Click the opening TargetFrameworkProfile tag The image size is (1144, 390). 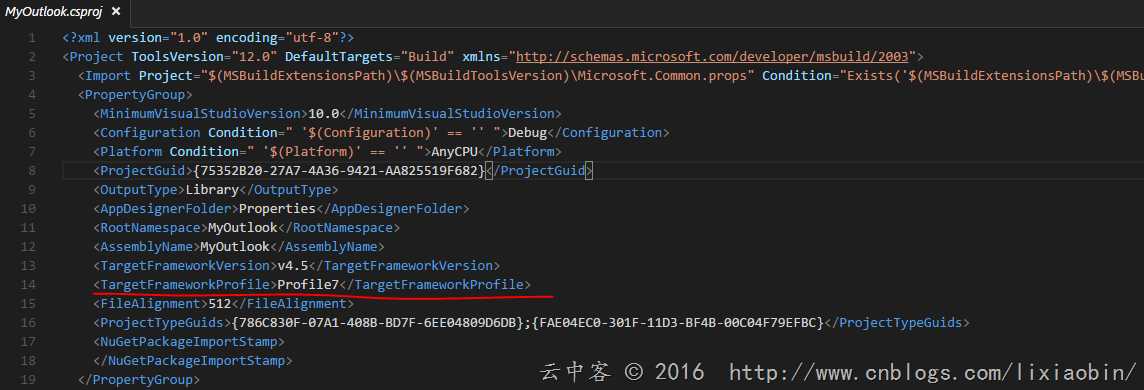point(185,284)
